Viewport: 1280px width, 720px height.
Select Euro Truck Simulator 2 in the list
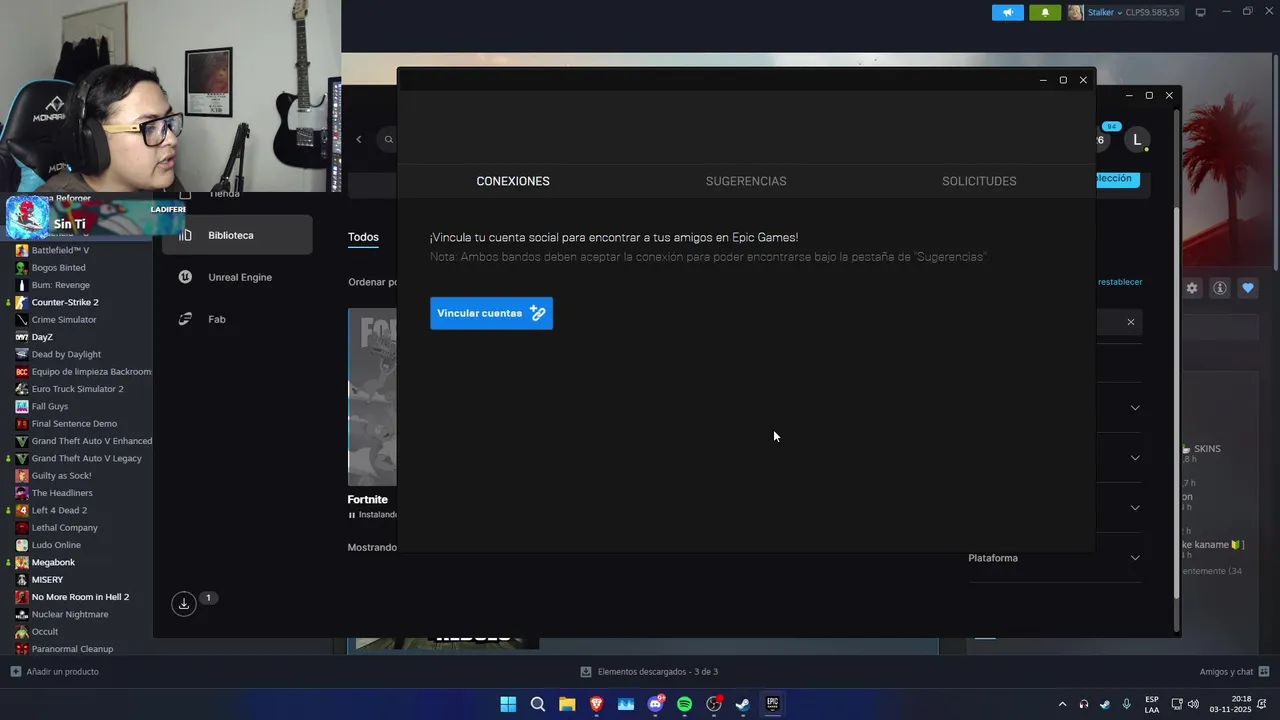click(77, 389)
